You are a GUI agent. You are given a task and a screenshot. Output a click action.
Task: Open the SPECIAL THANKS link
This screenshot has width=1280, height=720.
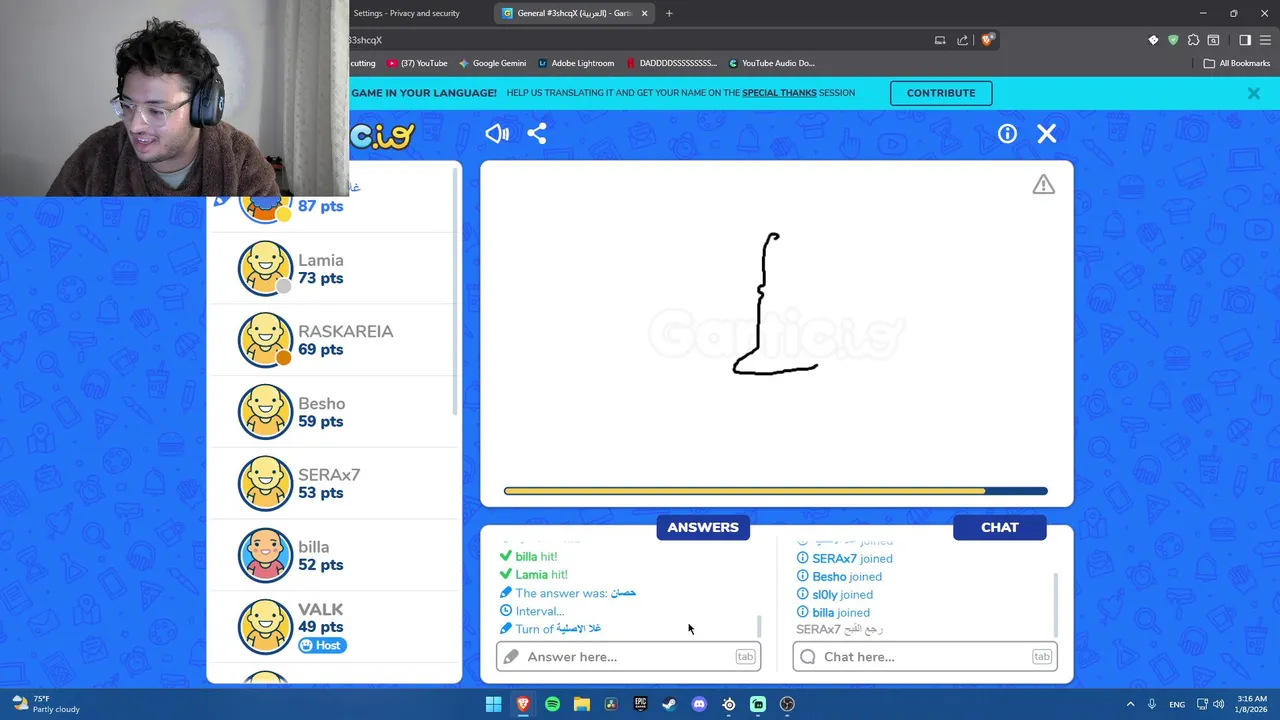(779, 93)
